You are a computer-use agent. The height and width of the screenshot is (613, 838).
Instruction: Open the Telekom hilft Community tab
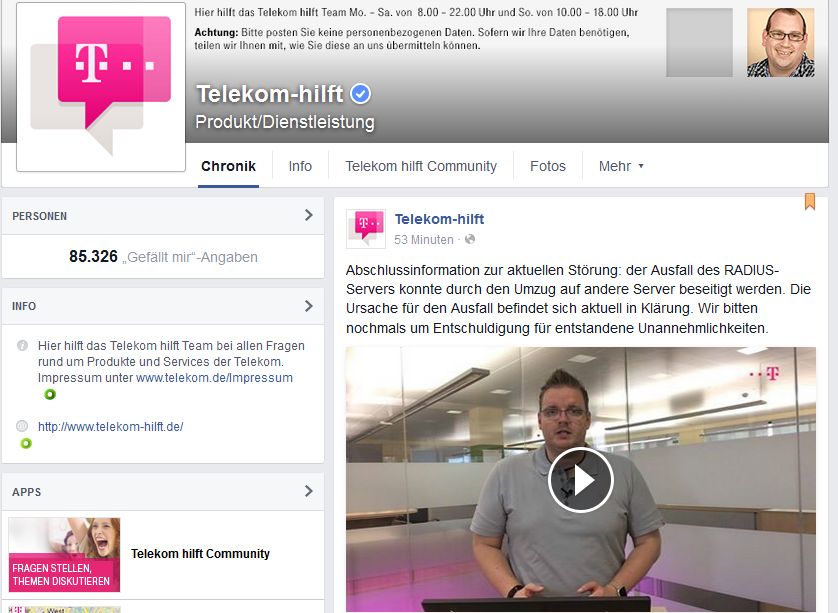pos(421,166)
